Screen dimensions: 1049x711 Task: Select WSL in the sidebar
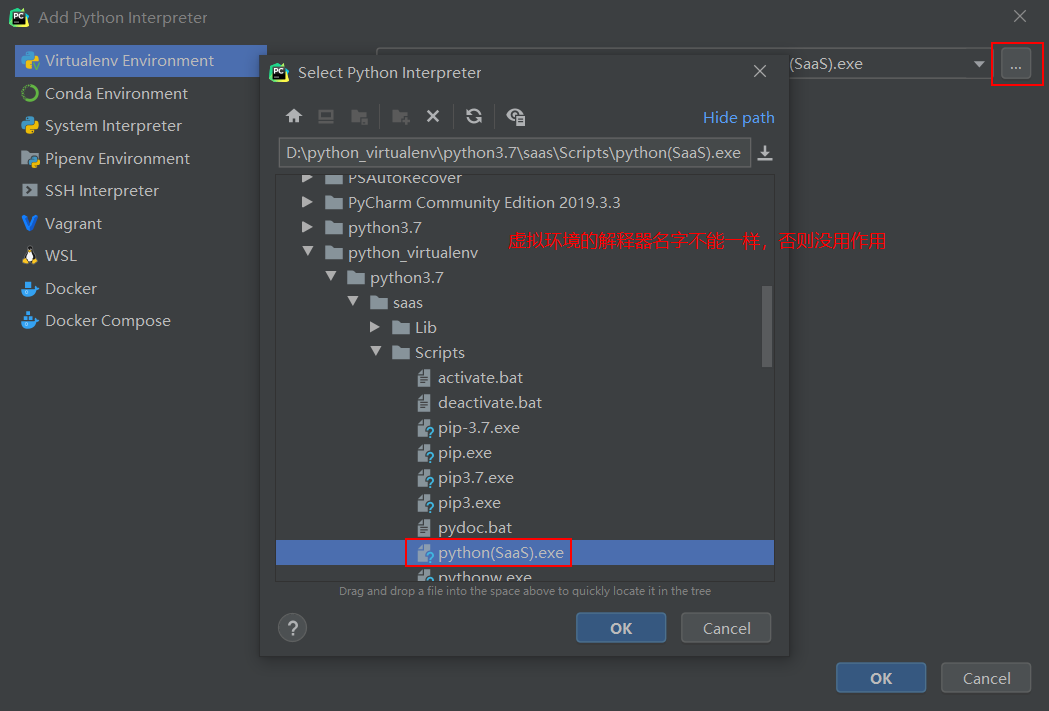[136, 256]
